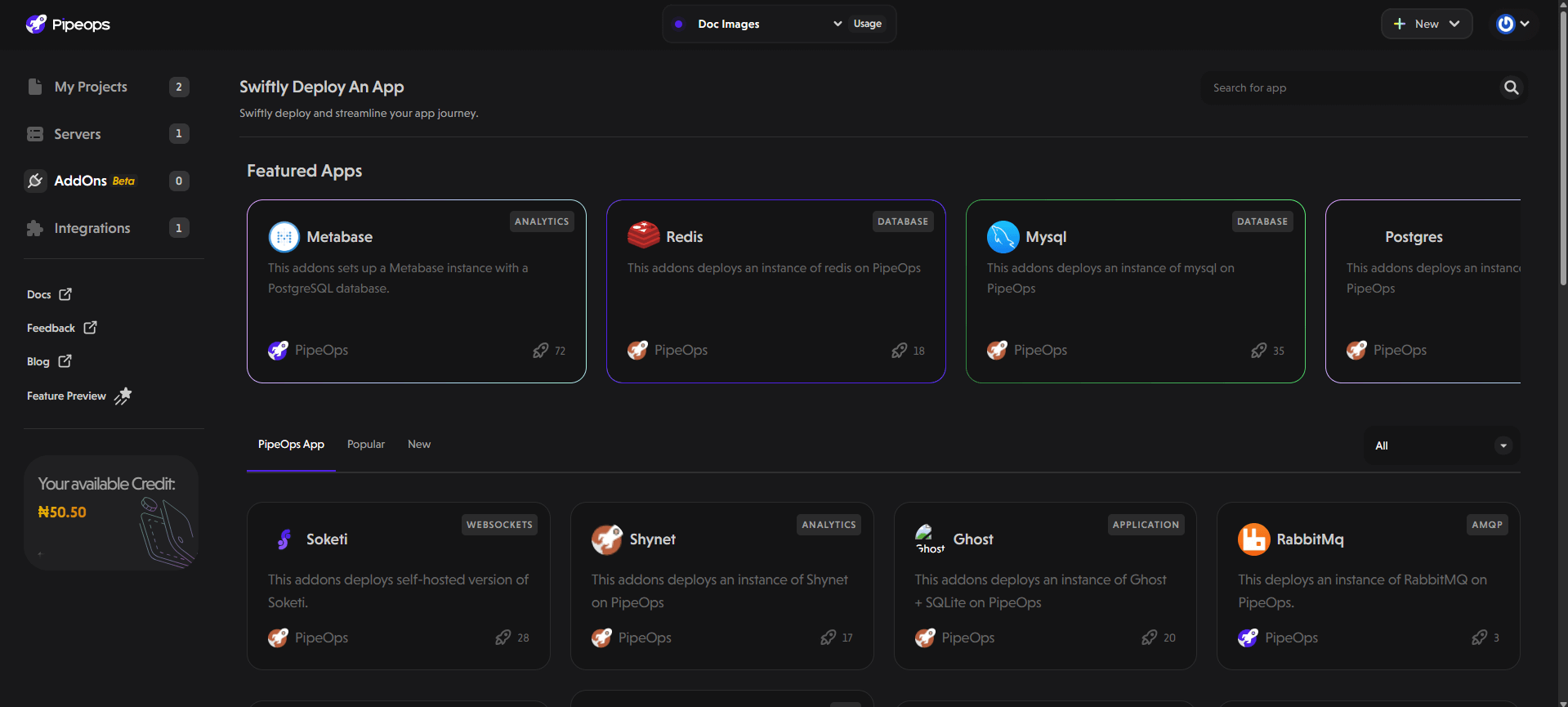Image resolution: width=1568 pixels, height=707 pixels.
Task: Click the Feedback external-link icon
Action: tap(91, 328)
